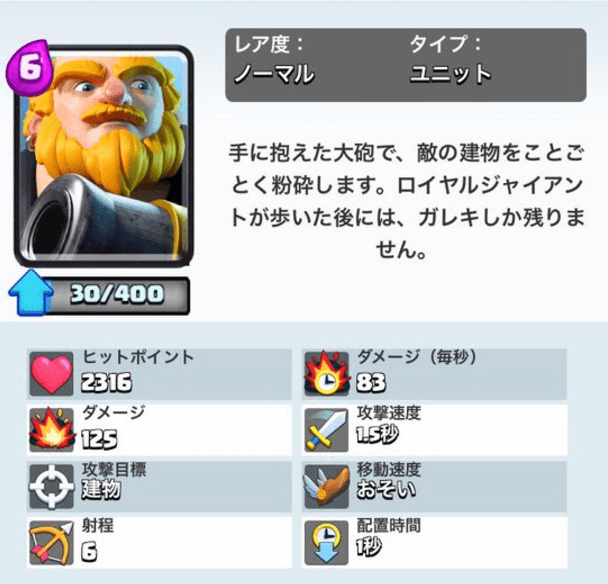Select the 射程 6 stat row
Screen dimensions: 608x584
pyautogui.click(x=159, y=543)
